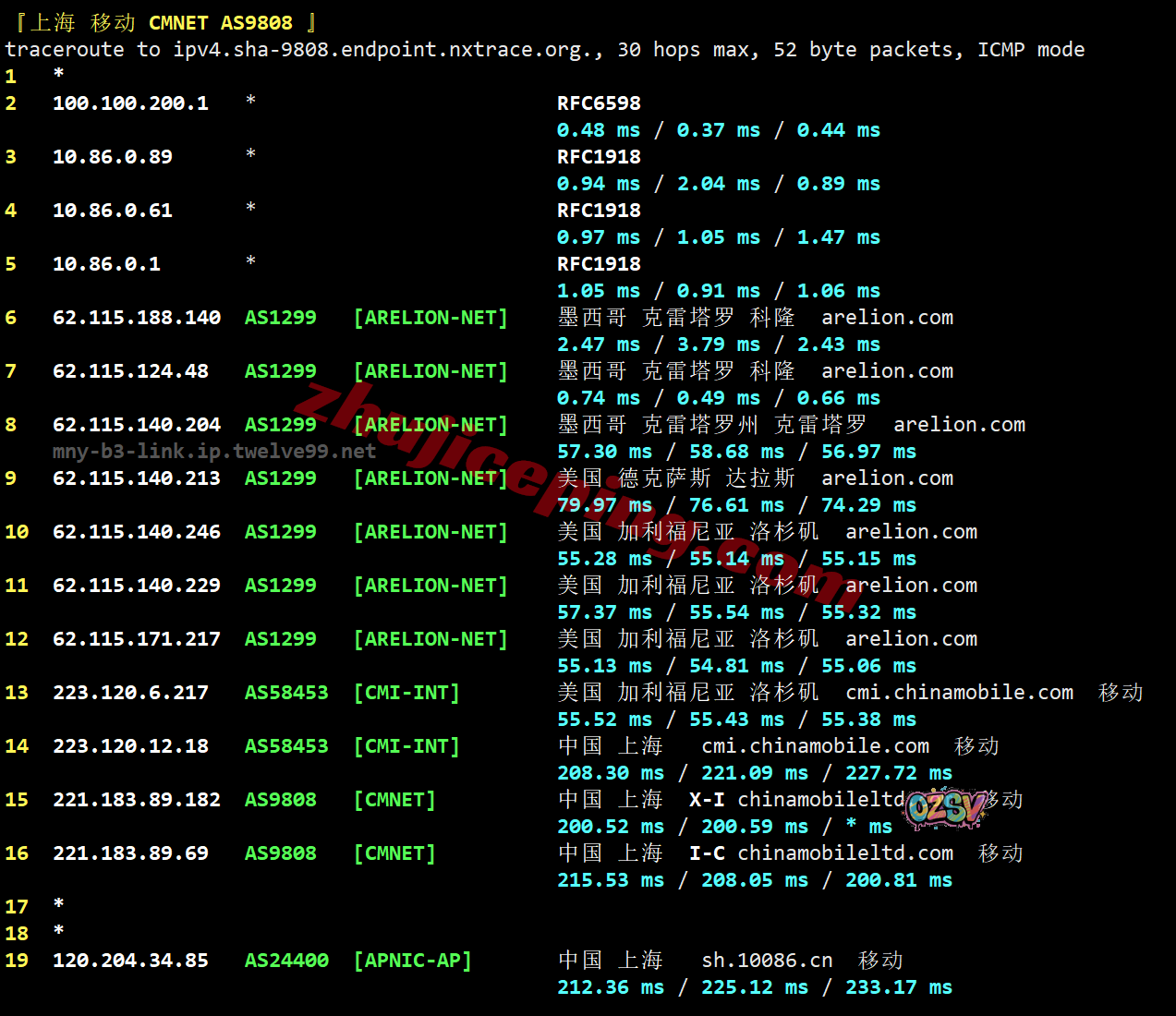Click the [CMNET] tag on hop 15
Viewport: 1176px width, 1016px height.
pos(394,800)
